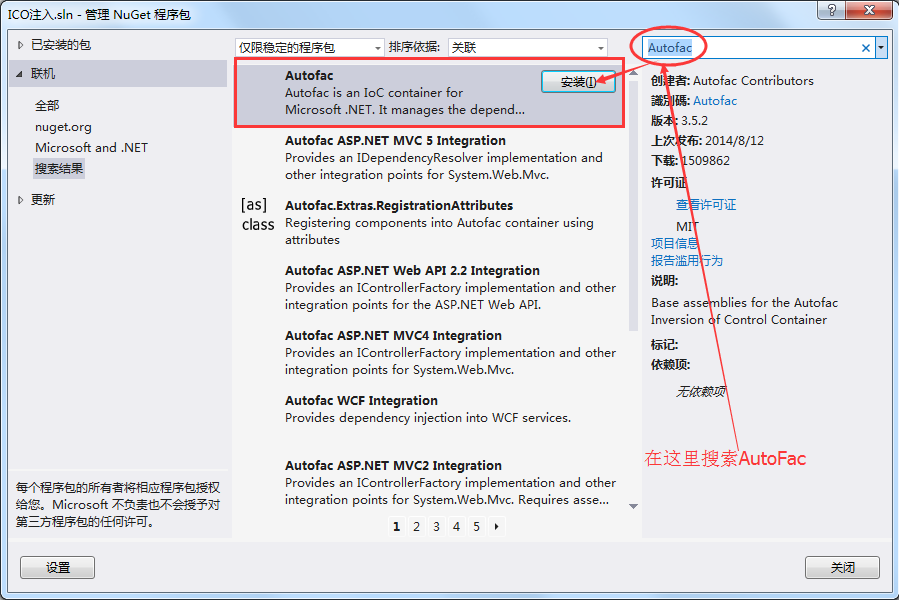Open the 设置 settings button
Screen dimensions: 899x600
[57, 567]
